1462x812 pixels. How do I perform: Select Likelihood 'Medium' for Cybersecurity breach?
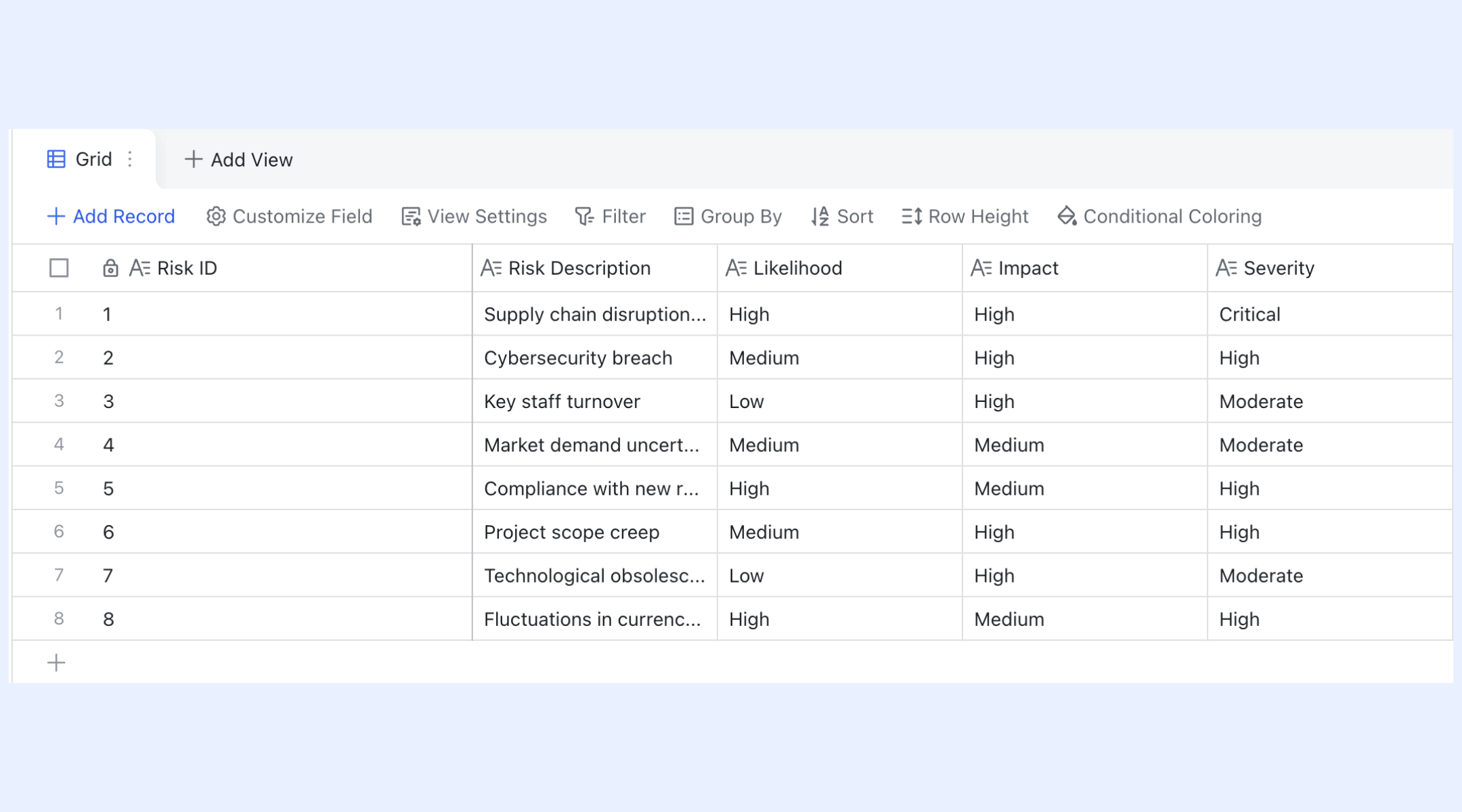840,357
